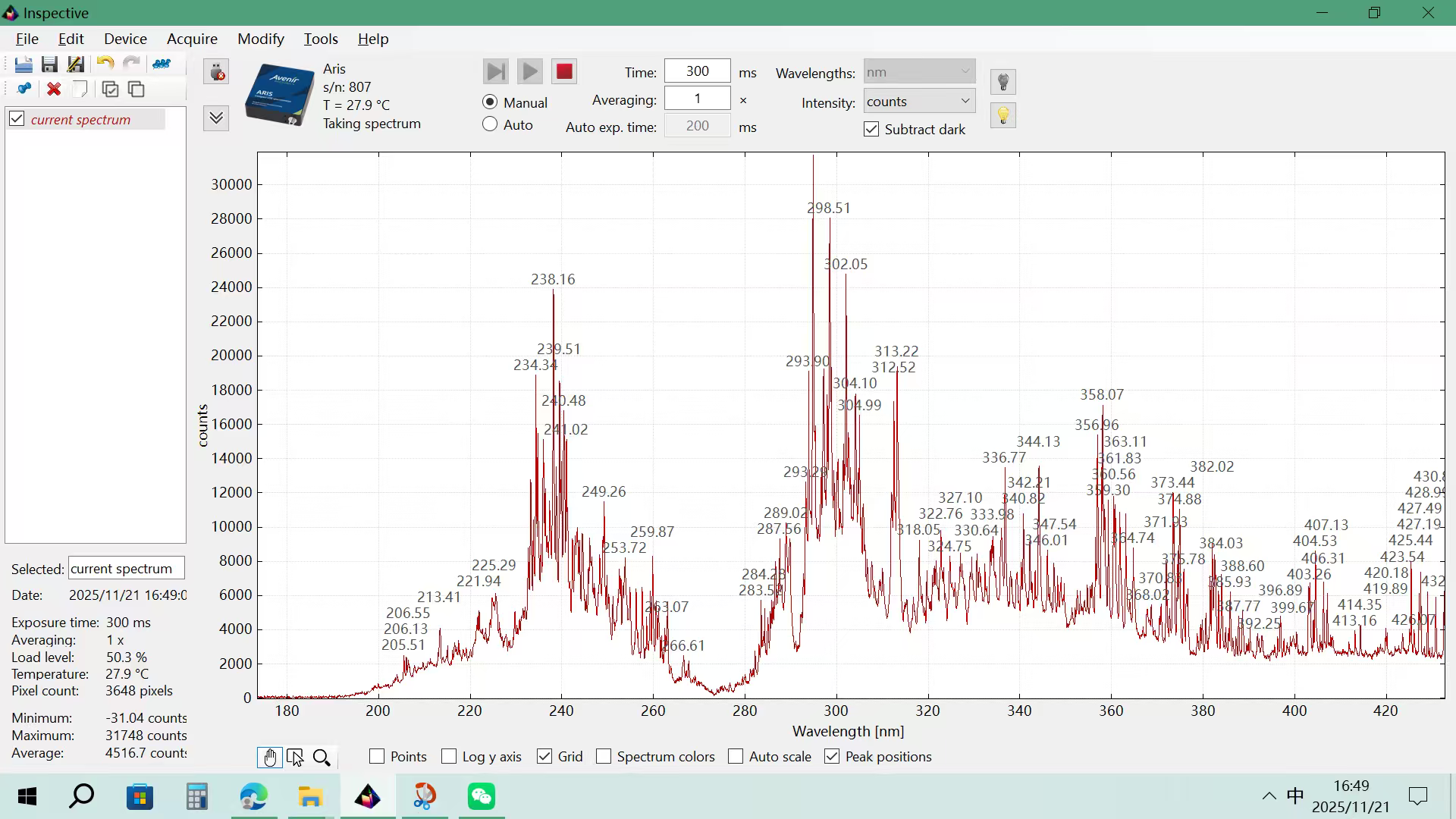Click the red X delete spectrum icon

tap(54, 89)
